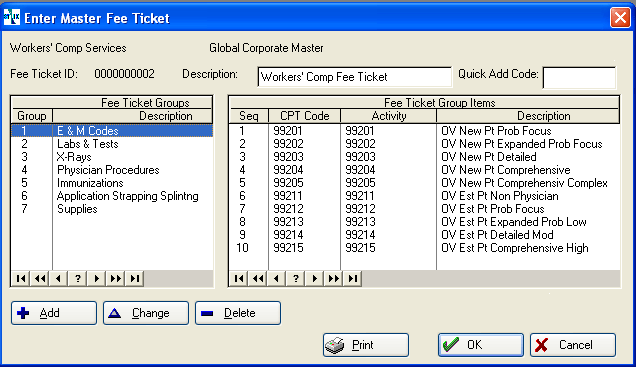Jump to last record in Fee Ticket Groups
This screenshot has width=636, height=367.
point(135,279)
